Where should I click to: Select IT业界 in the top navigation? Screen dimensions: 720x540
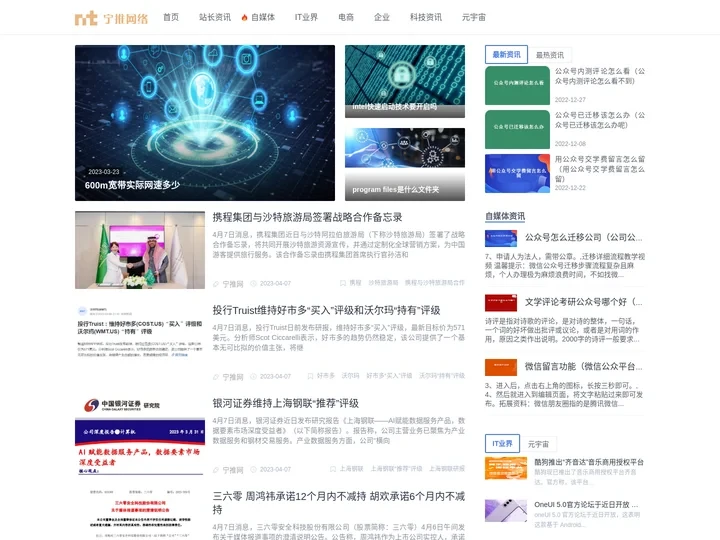(306, 17)
